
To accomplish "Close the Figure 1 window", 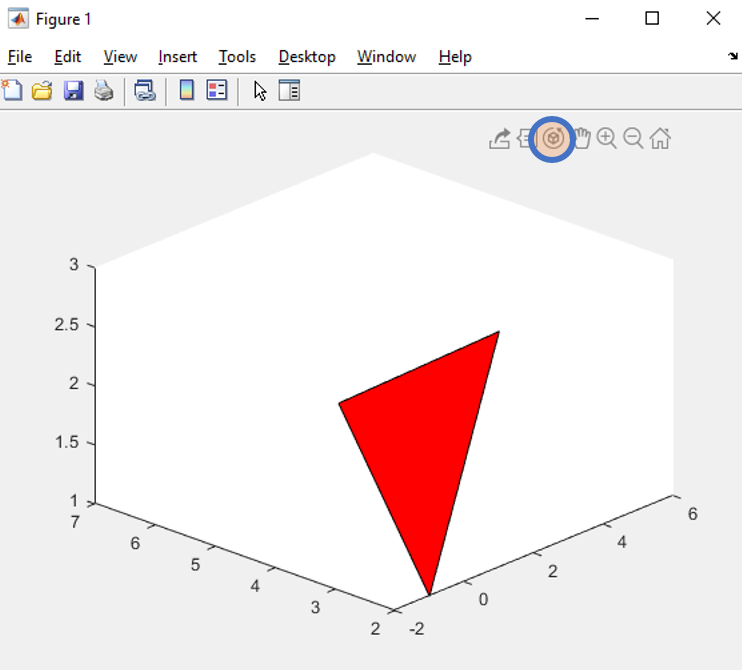I will tap(713, 18).
